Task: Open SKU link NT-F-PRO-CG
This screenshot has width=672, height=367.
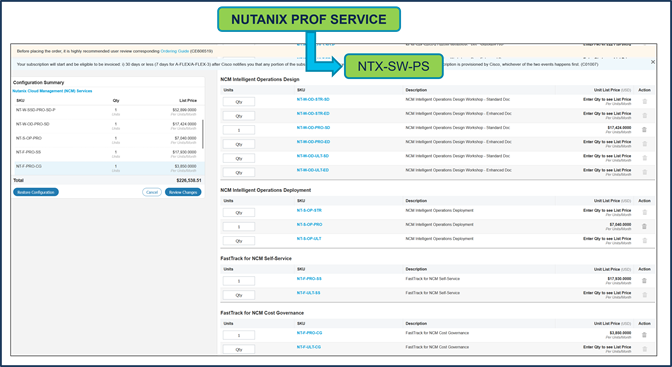Action: (x=309, y=333)
